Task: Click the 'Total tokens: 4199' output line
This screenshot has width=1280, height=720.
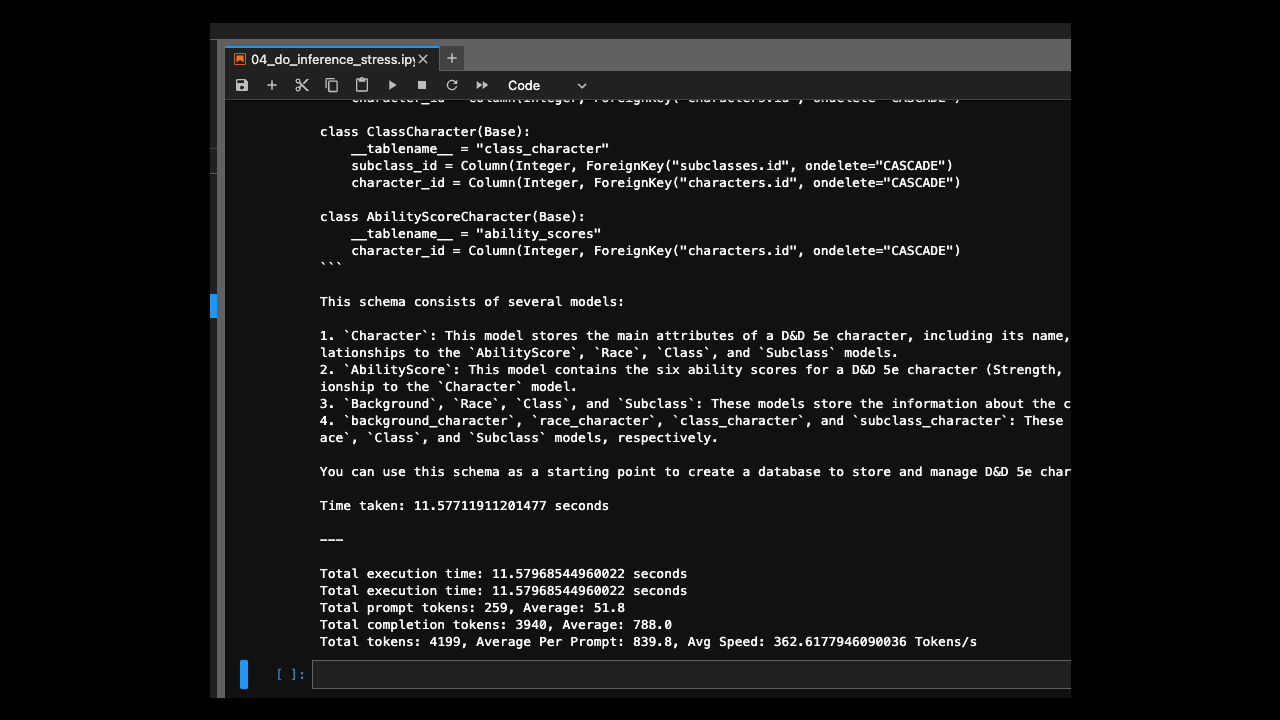Action: (x=648, y=642)
